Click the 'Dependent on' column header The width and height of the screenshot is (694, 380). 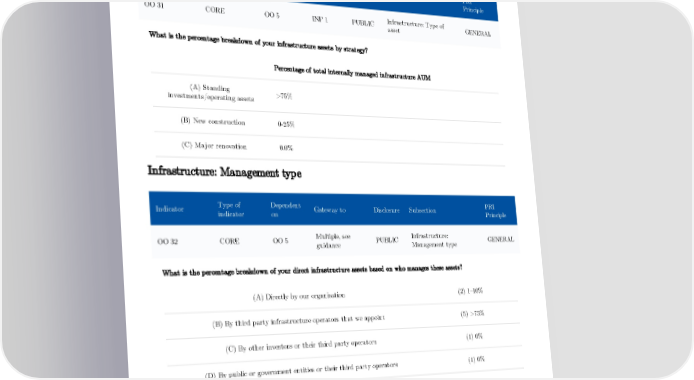pyautogui.click(x=285, y=210)
